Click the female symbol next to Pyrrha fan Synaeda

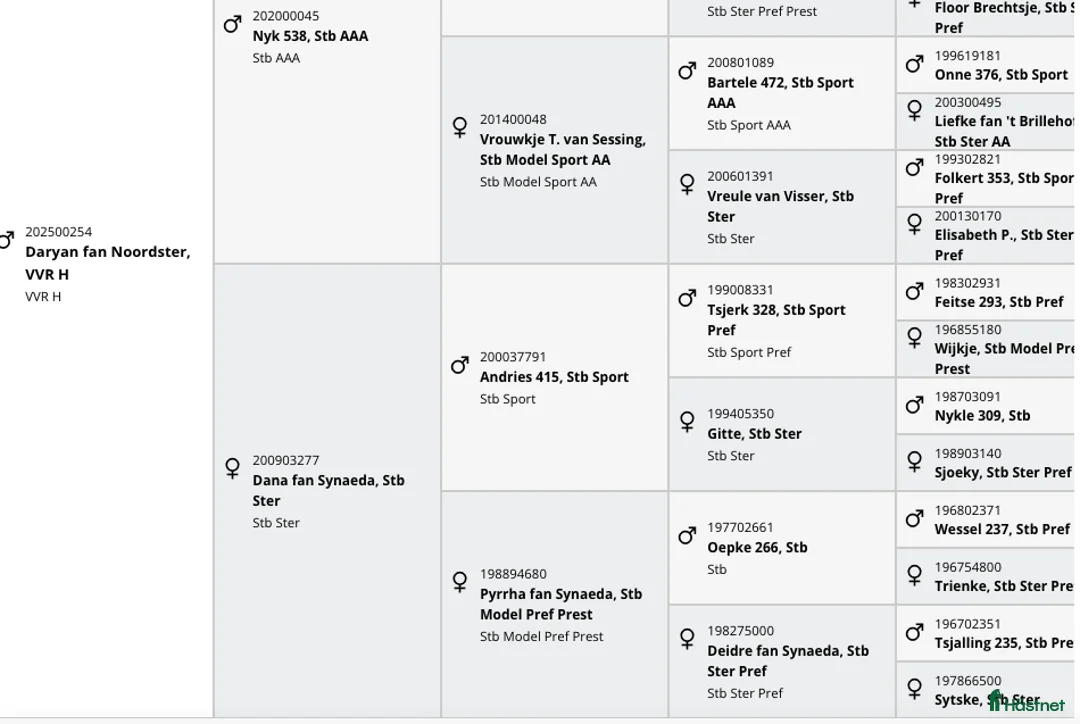[460, 582]
